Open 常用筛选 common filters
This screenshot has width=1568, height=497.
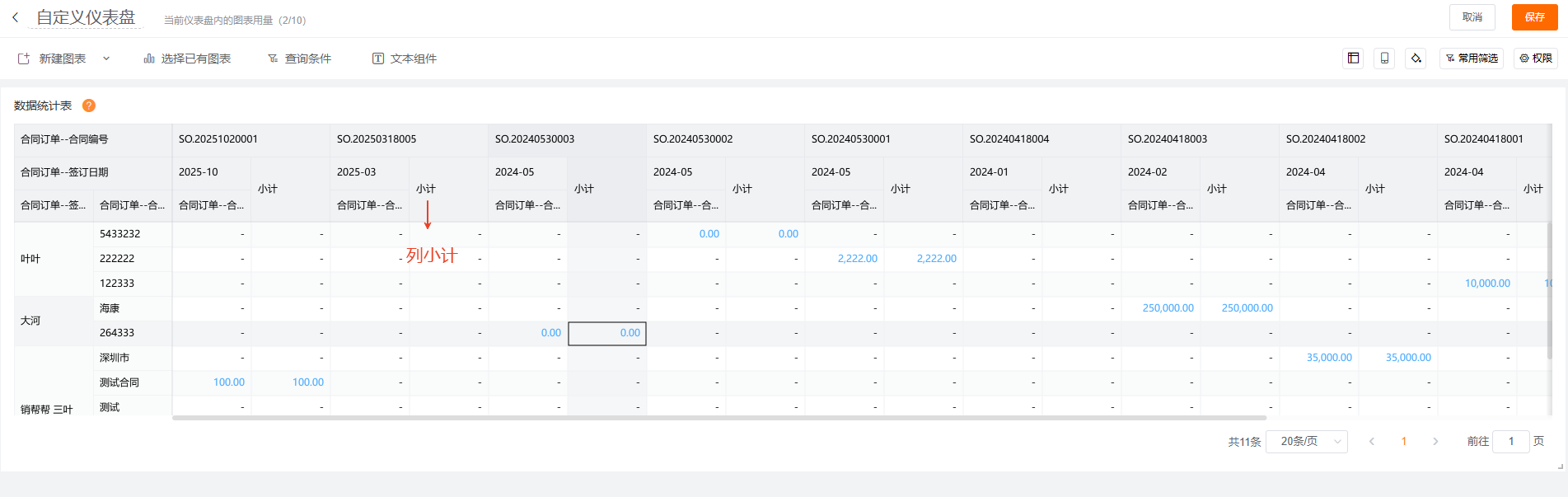point(1472,59)
